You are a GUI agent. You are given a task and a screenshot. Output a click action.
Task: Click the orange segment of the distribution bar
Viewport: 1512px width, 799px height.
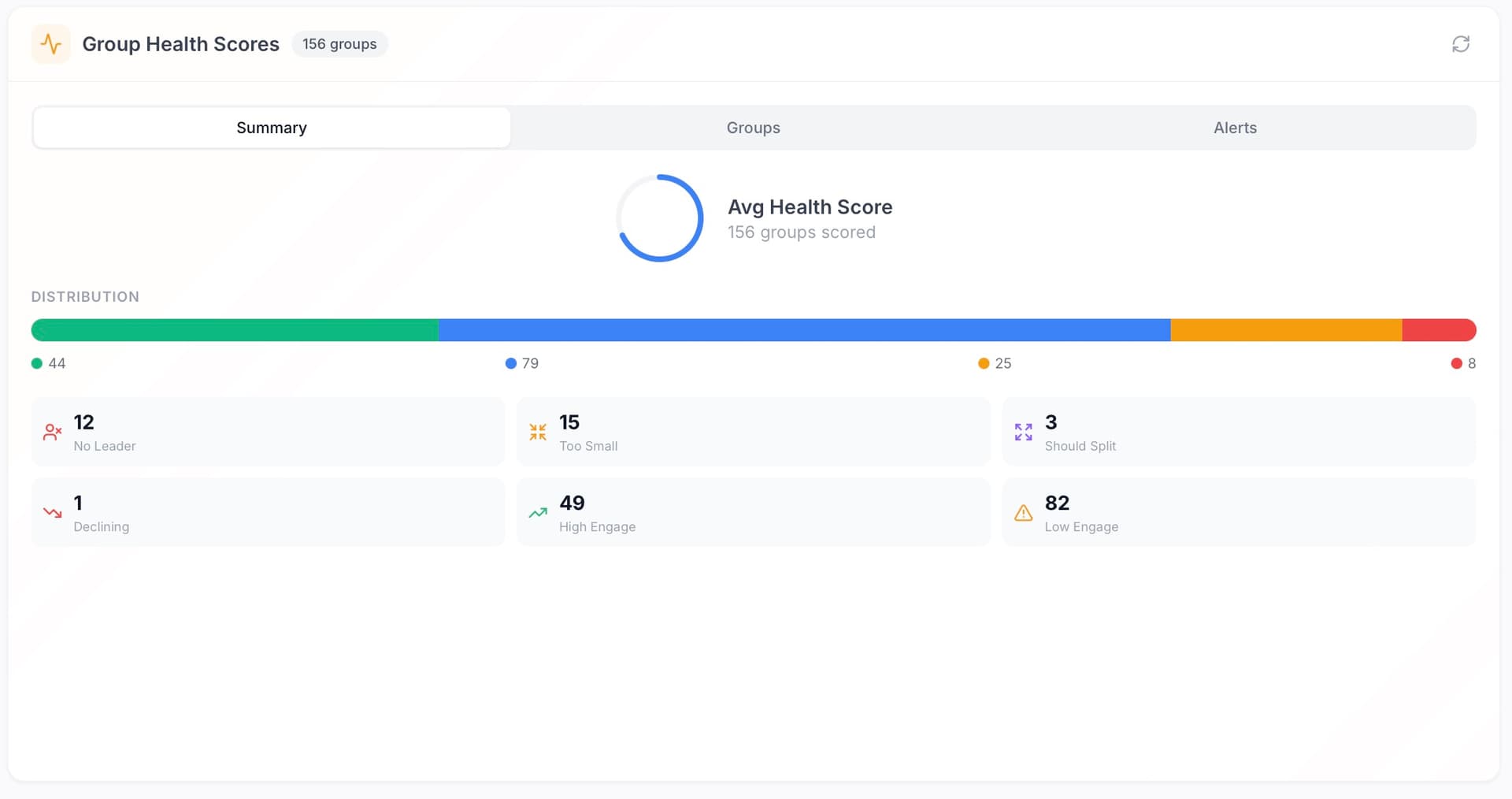[1286, 330]
